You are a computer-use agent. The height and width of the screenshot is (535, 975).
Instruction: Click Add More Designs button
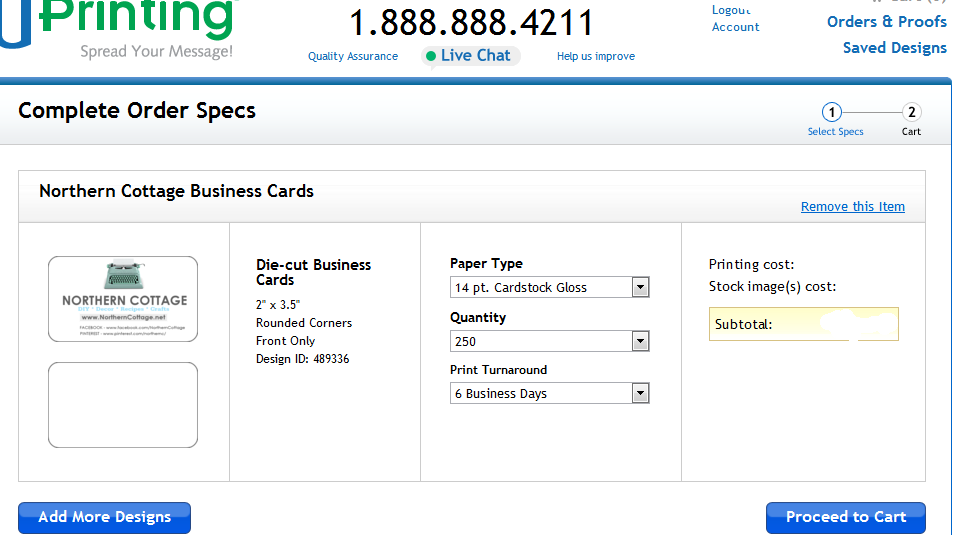(104, 518)
